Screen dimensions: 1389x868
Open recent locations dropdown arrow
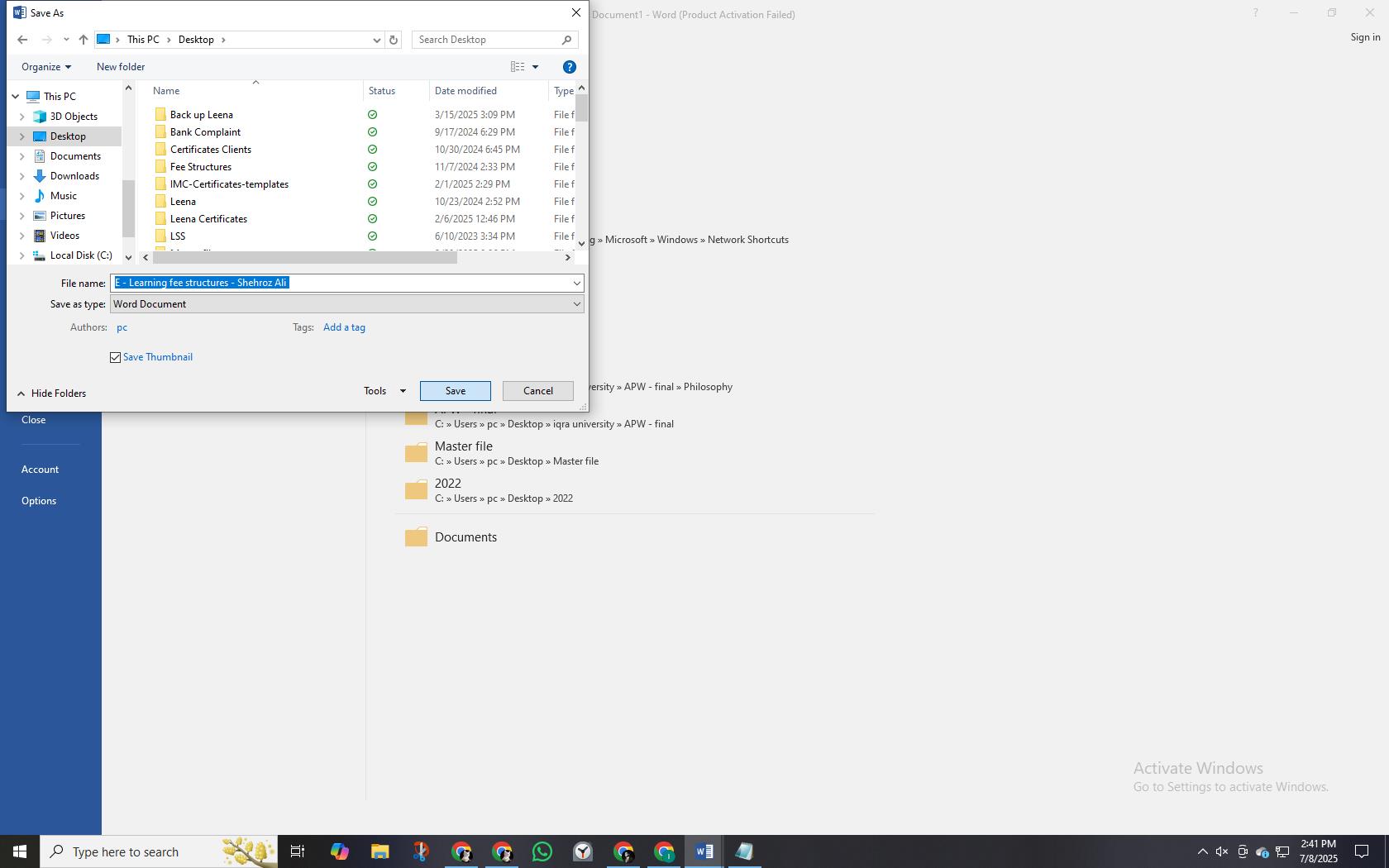[x=66, y=40]
